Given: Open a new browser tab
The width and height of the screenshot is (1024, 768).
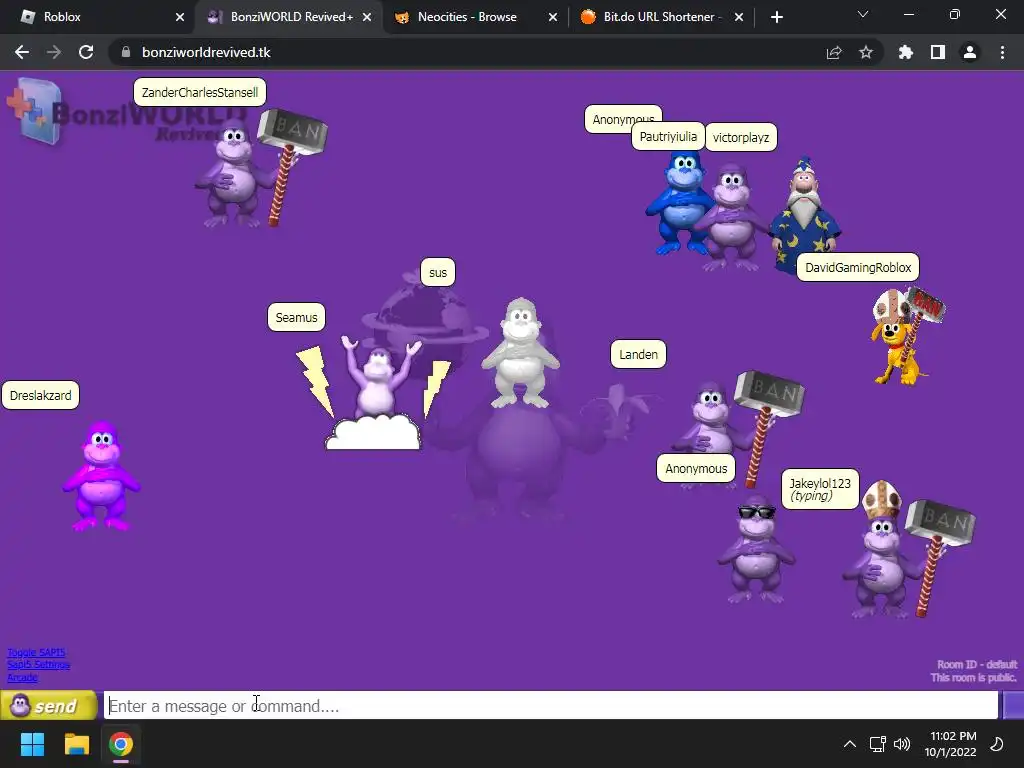Looking at the screenshot, I should 776,17.
